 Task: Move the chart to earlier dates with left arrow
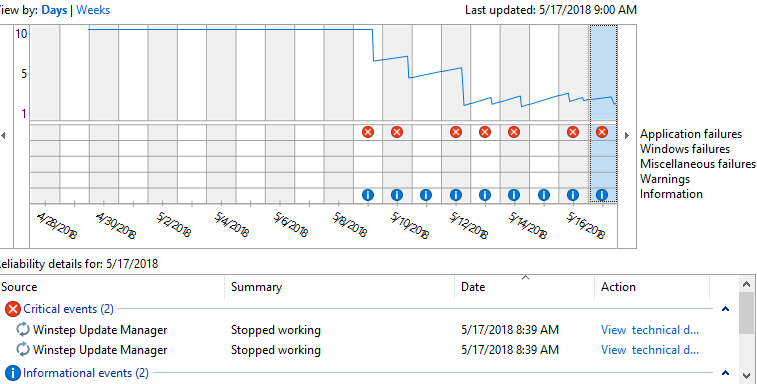coord(3,136)
